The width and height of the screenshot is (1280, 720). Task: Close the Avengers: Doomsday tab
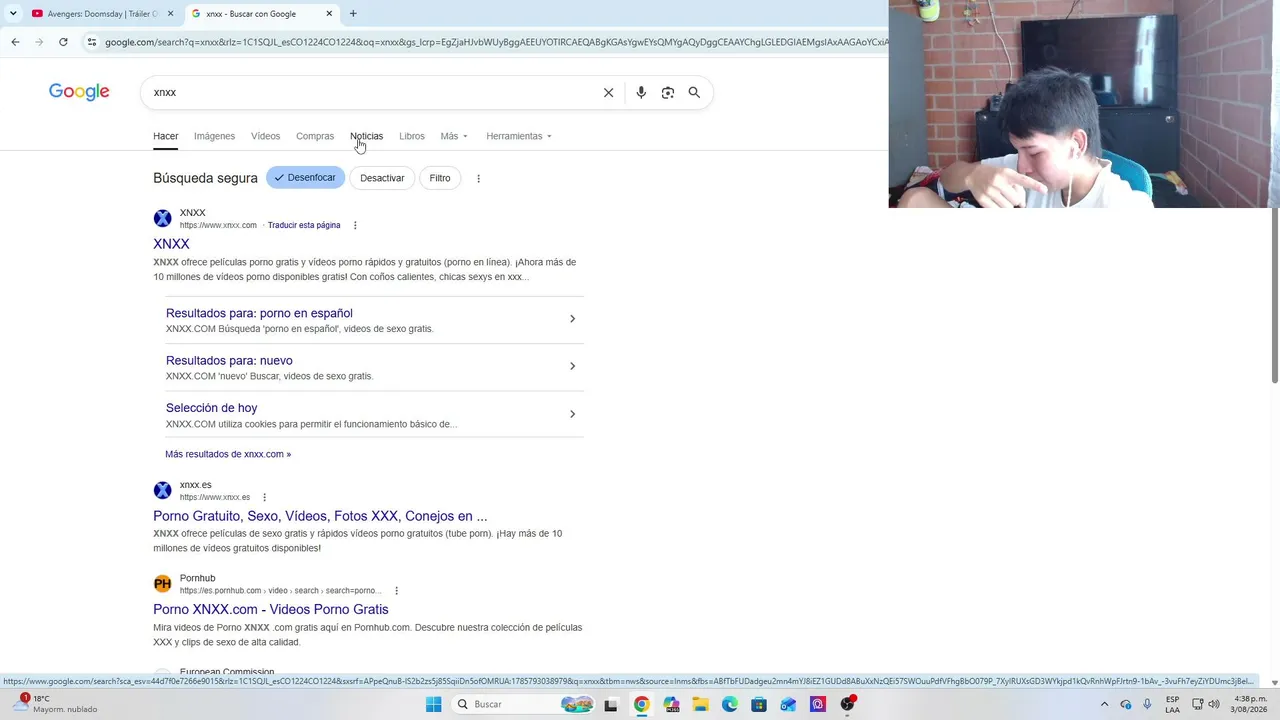[x=170, y=14]
